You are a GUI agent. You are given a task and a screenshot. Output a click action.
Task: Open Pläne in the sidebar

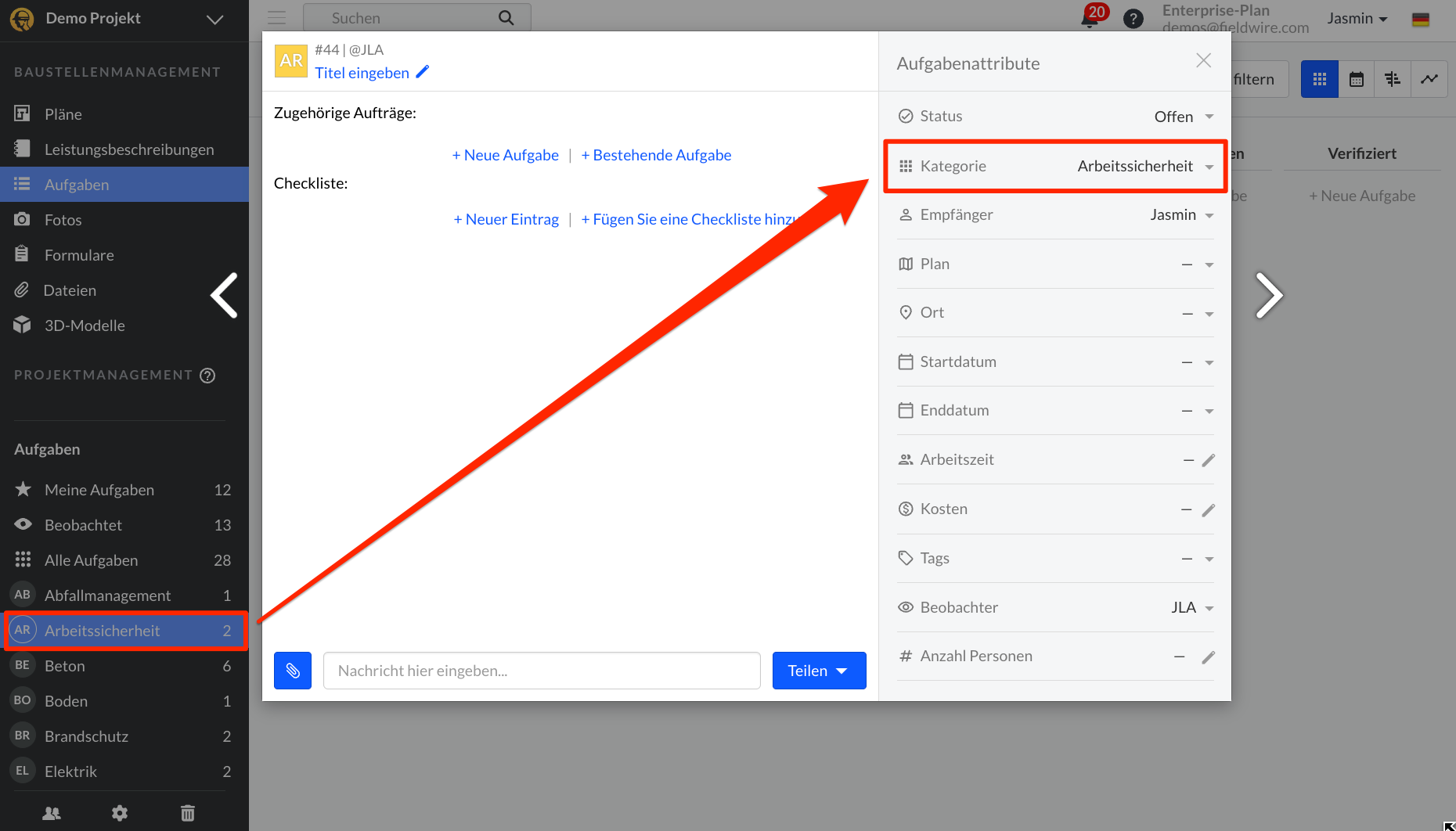124,114
